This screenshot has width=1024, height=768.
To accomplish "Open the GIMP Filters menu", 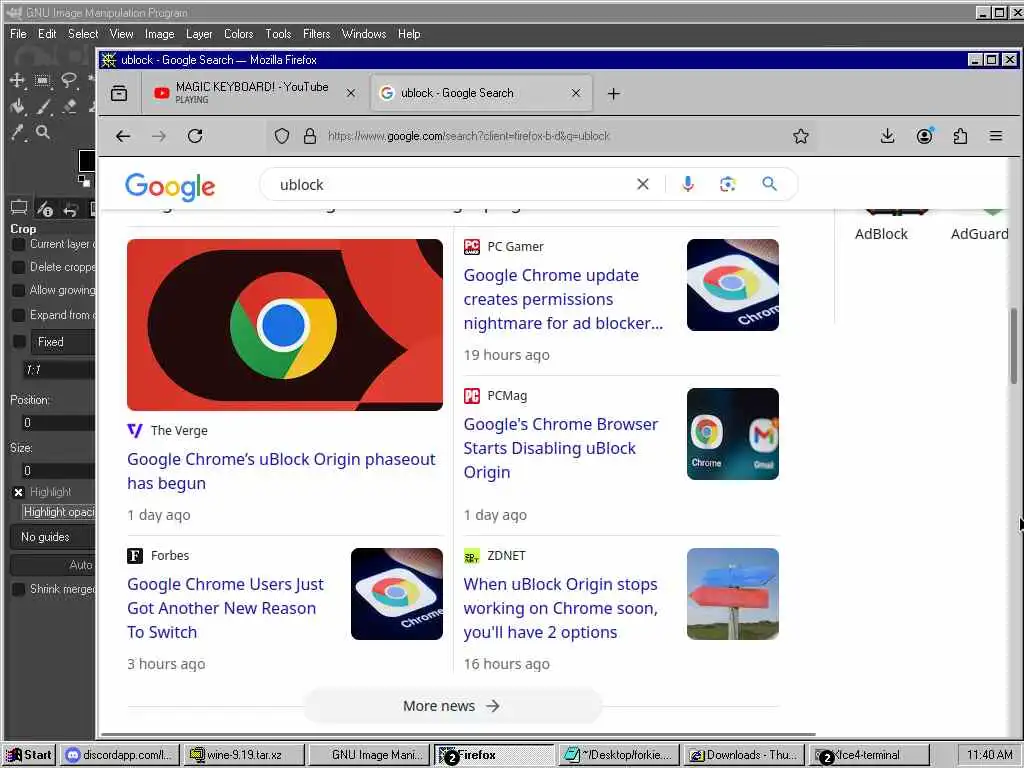I will pyautogui.click(x=316, y=34).
